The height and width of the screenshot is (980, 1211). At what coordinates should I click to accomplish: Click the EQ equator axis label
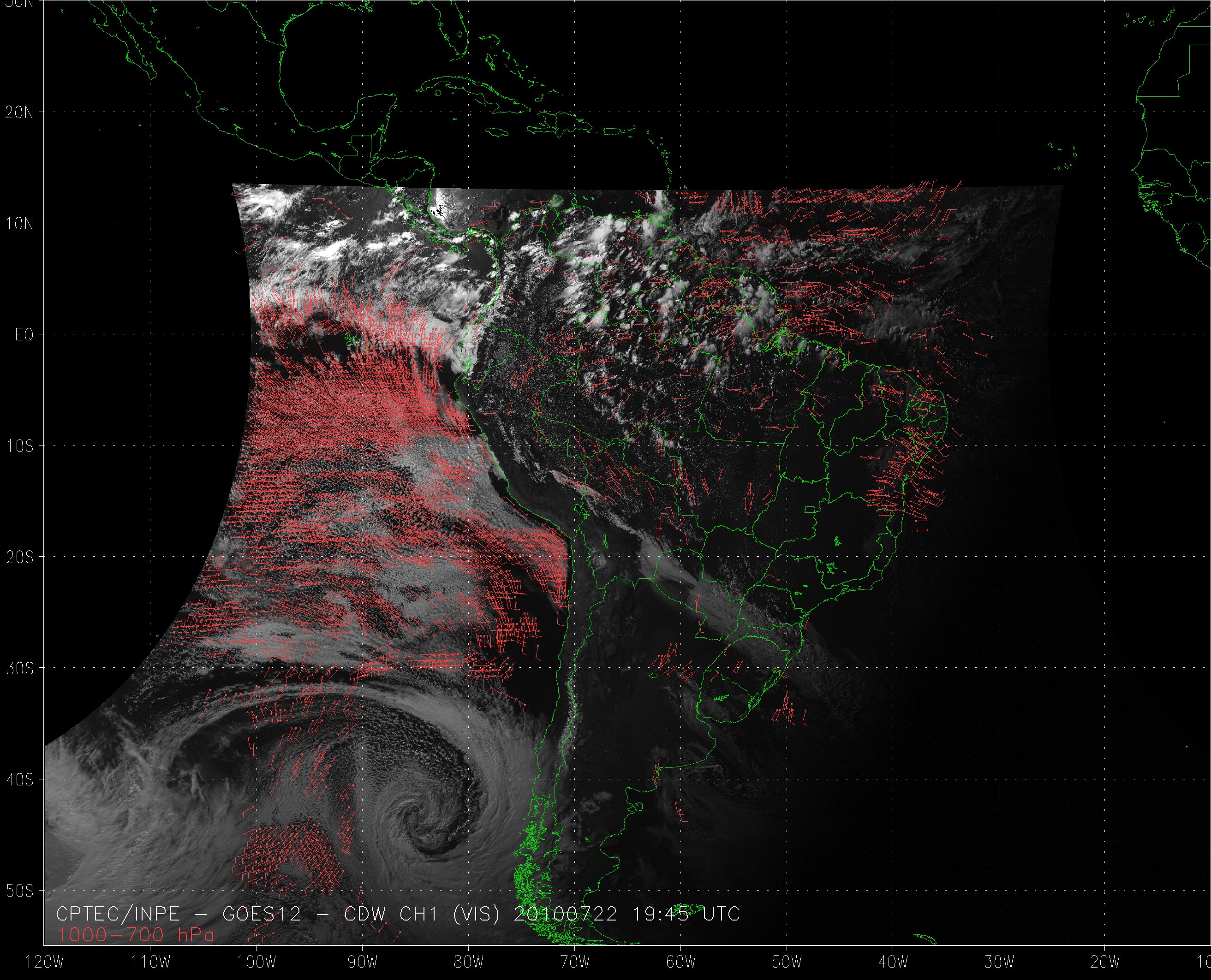coord(24,335)
